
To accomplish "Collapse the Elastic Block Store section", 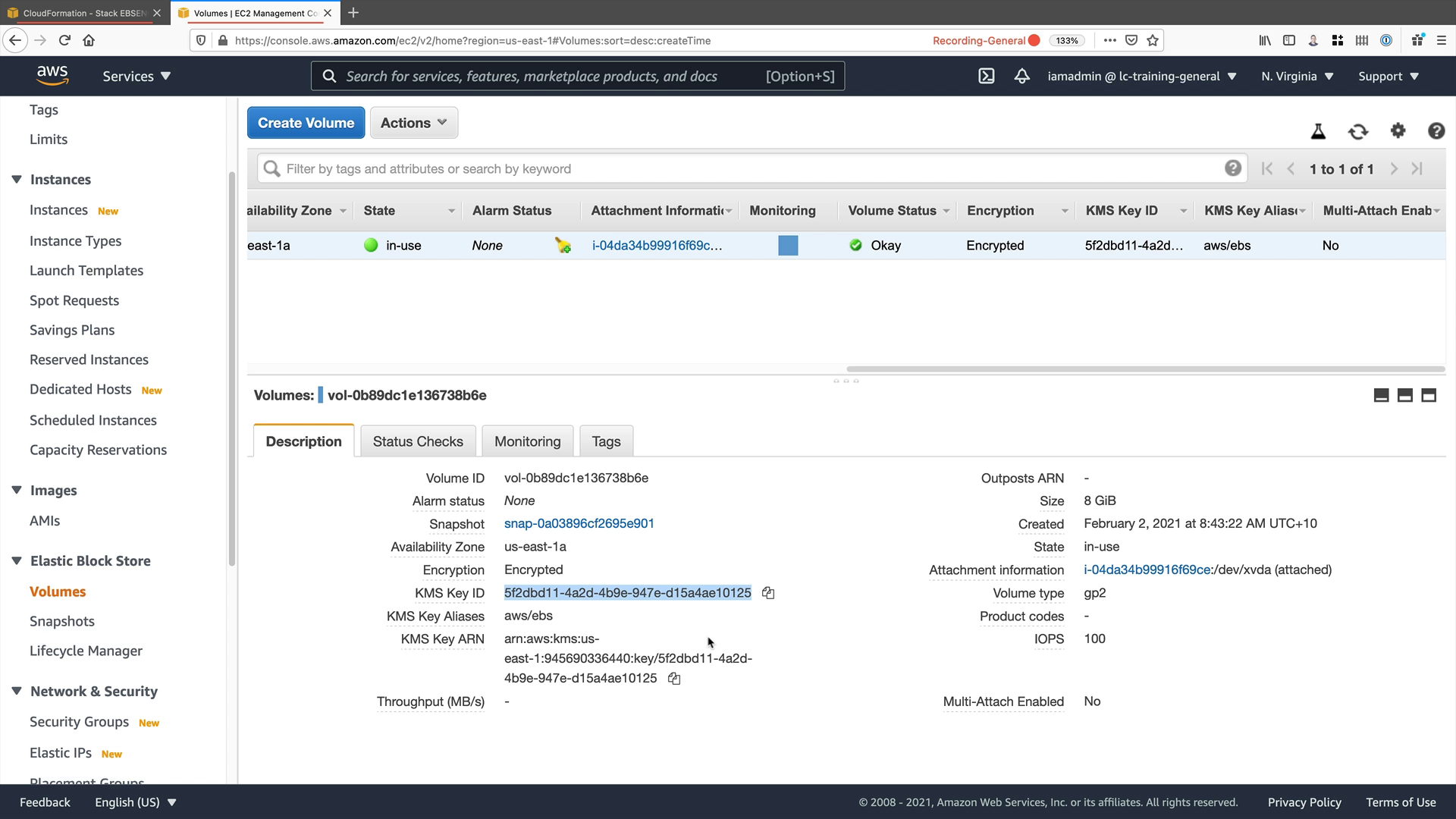I will pos(17,561).
